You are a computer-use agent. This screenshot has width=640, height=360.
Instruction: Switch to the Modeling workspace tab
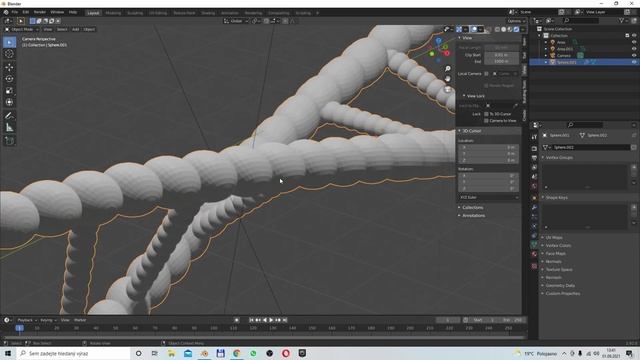[113, 13]
